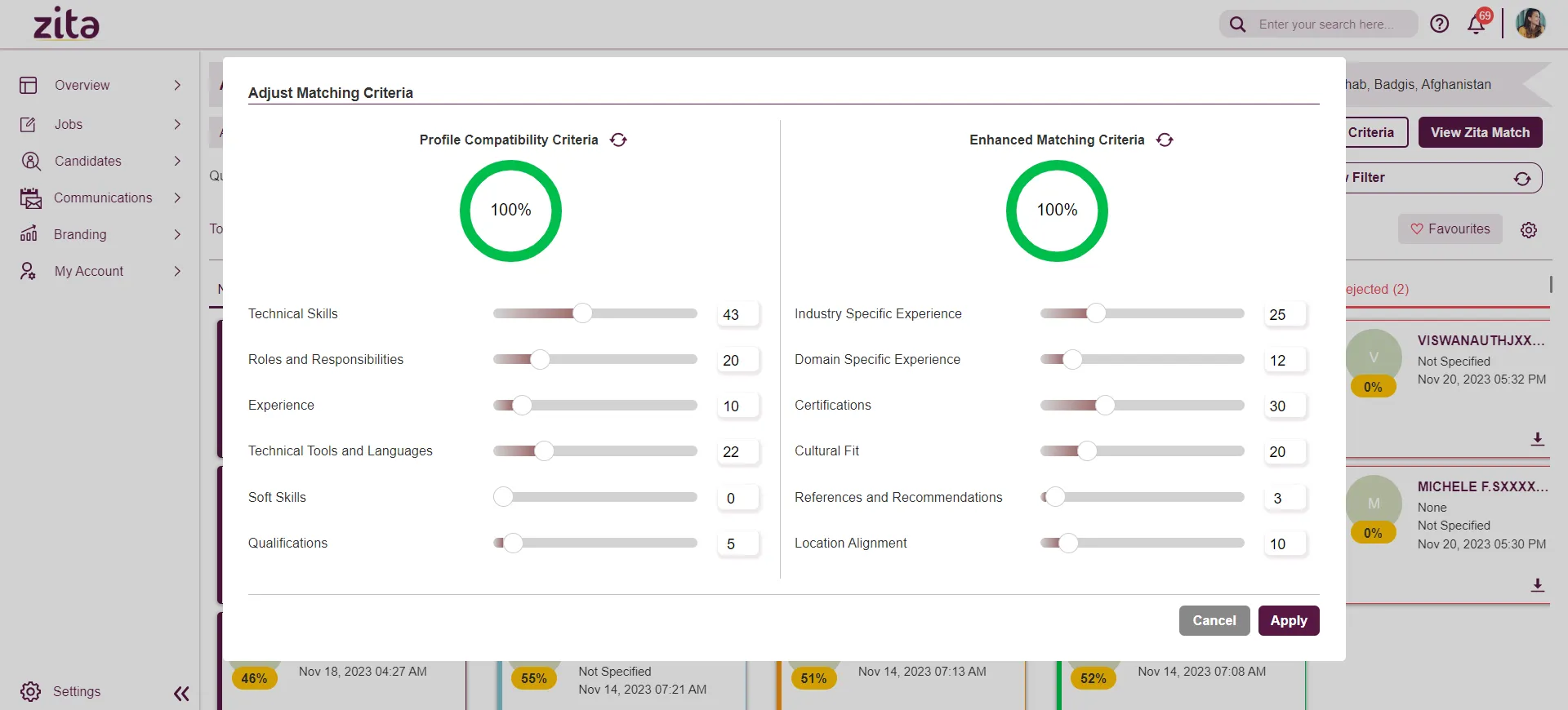Click the Jobs sidebar icon
1568x710 pixels.
coord(29,124)
